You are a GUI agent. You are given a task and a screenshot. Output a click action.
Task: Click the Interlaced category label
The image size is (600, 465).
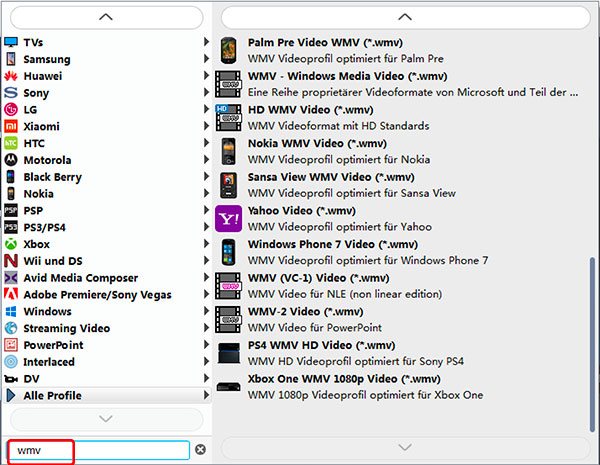[x=49, y=362]
